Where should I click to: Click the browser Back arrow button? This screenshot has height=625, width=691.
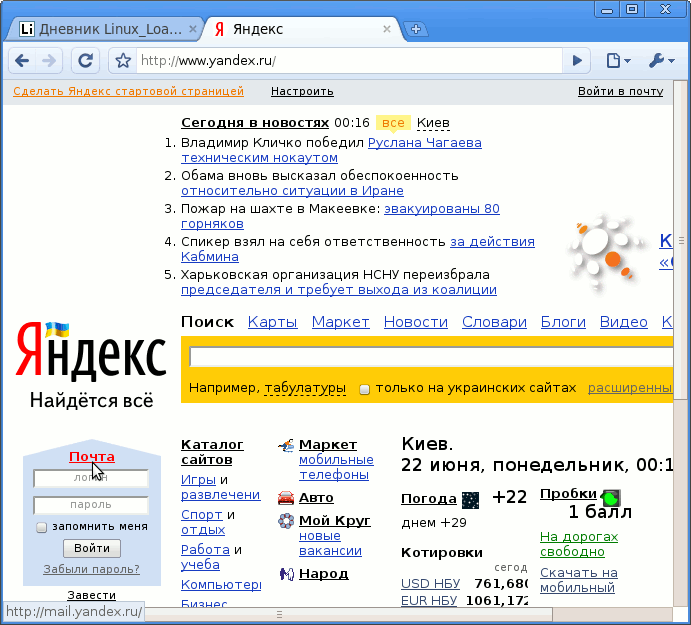(x=22, y=60)
